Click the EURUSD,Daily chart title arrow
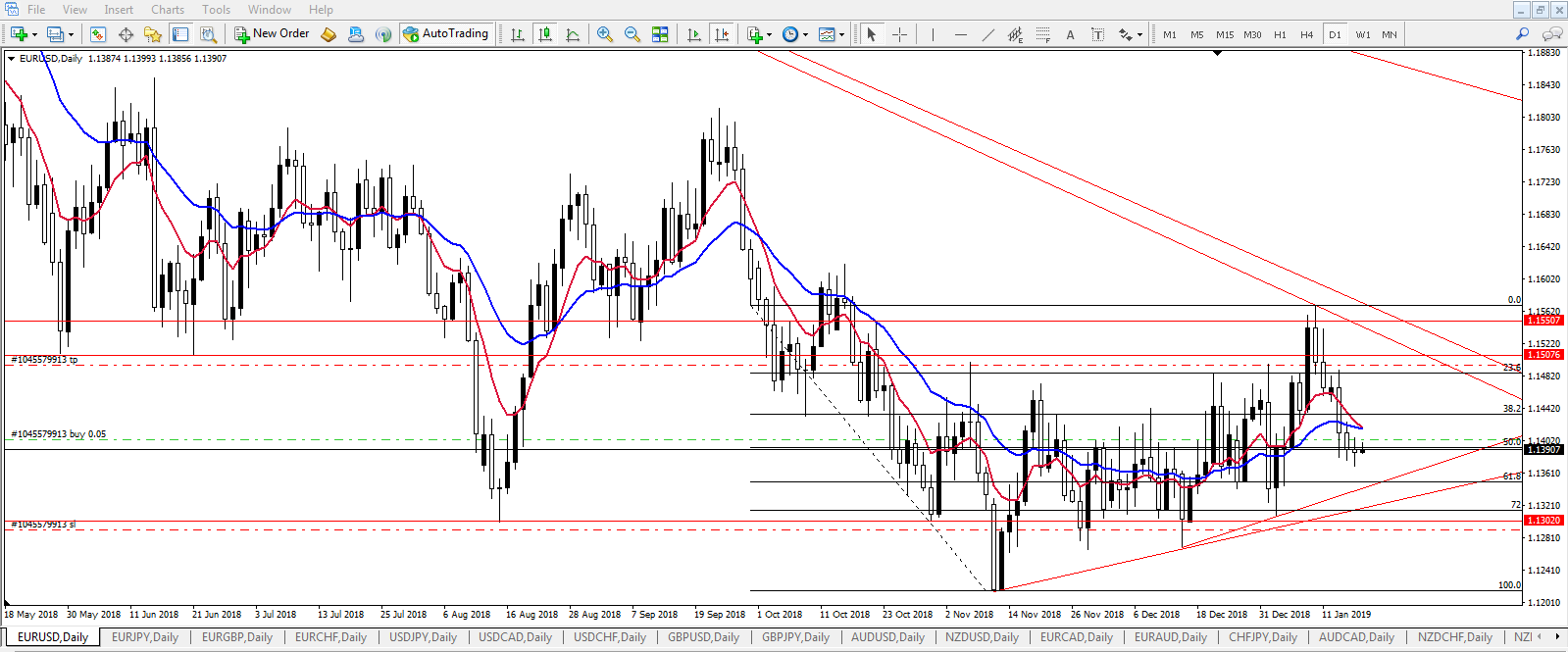This screenshot has height=652, width=1568. coord(11,59)
